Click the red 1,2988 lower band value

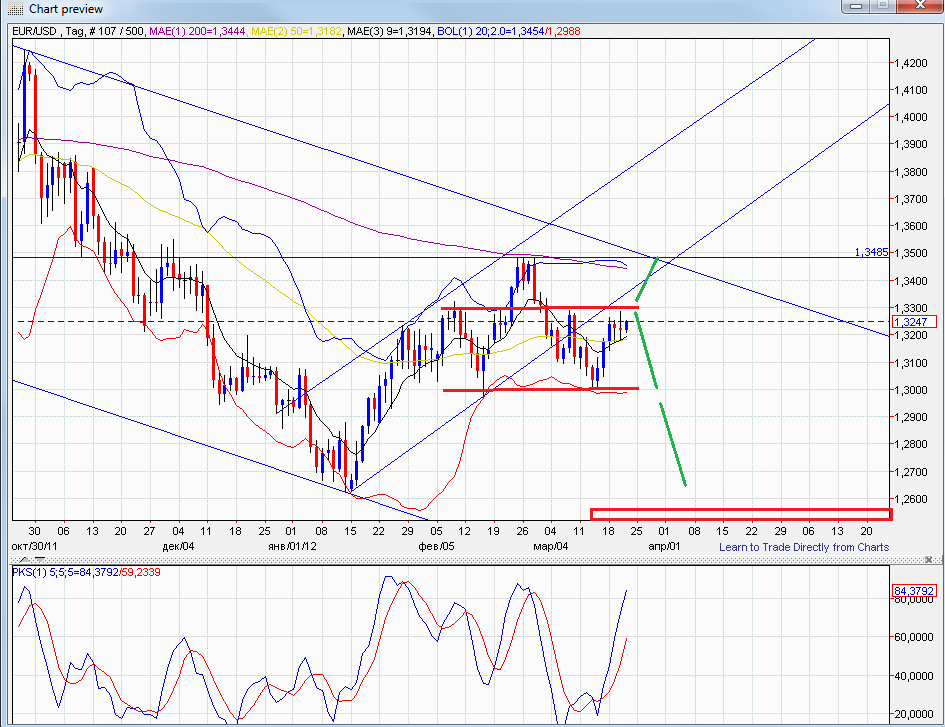click(x=564, y=31)
